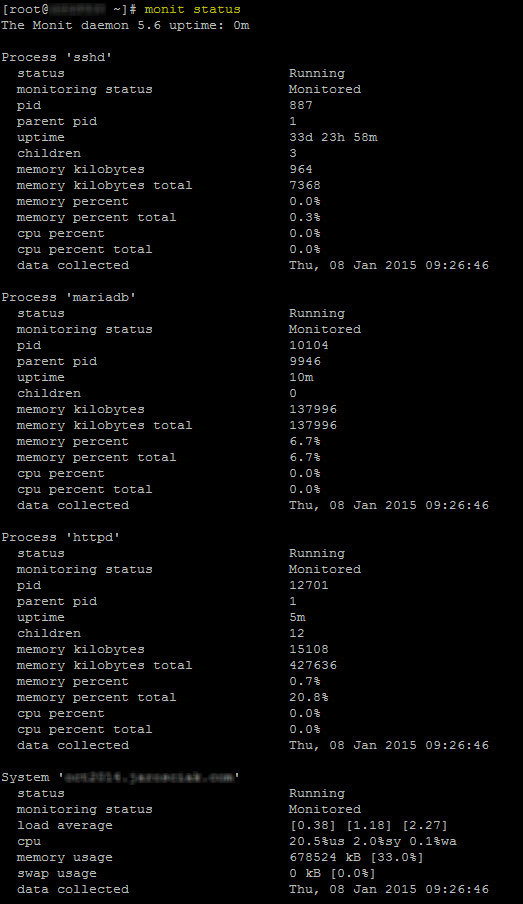Click httpd children count 12
This screenshot has width=523, height=904.
pyautogui.click(x=296, y=633)
